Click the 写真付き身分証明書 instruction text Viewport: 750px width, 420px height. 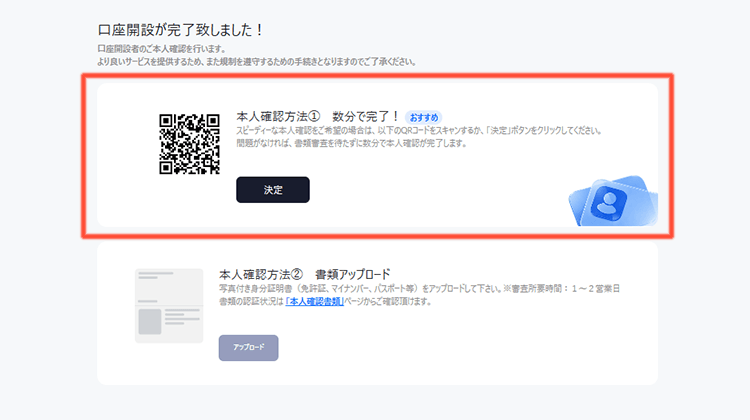pos(360,288)
